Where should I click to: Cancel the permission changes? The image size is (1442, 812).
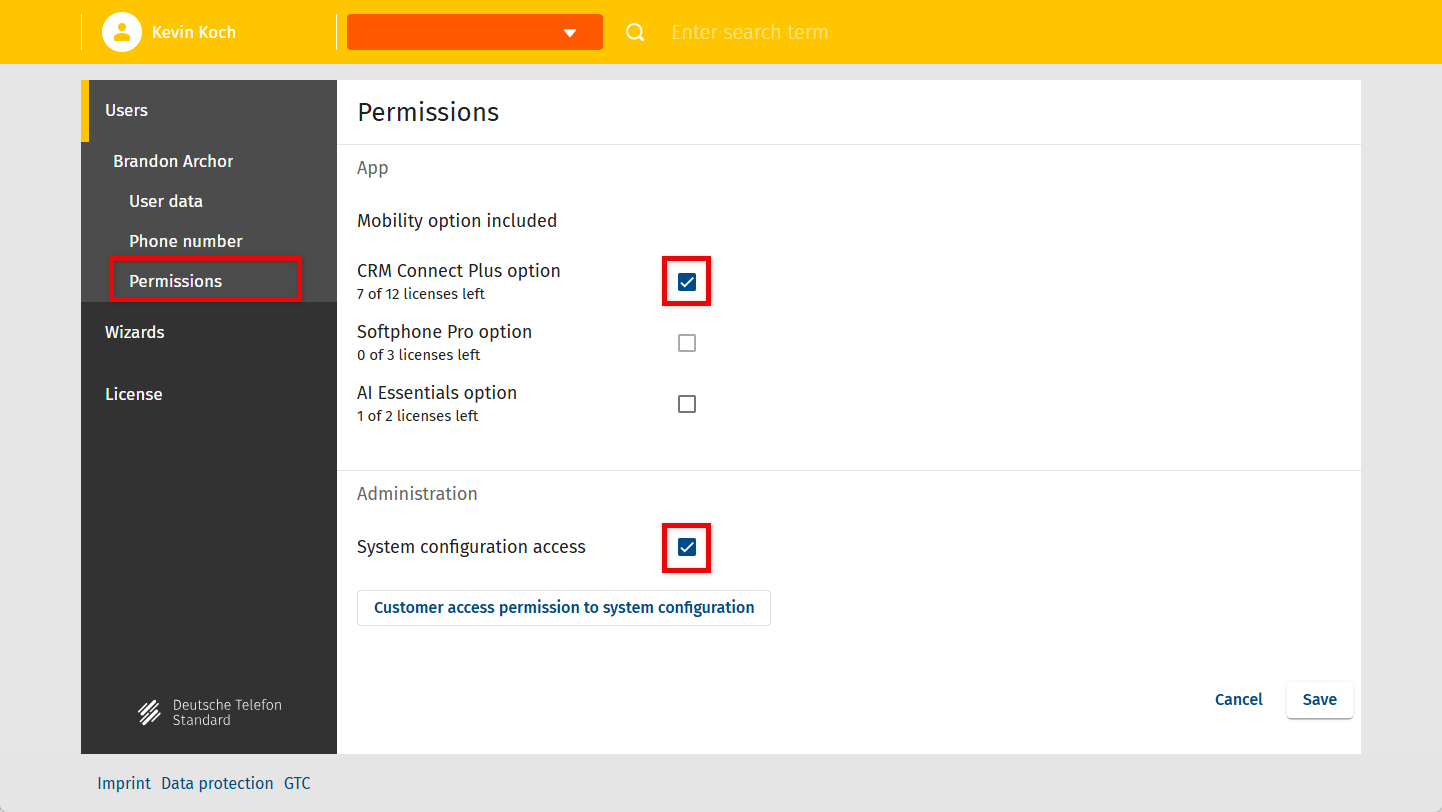pos(1238,700)
